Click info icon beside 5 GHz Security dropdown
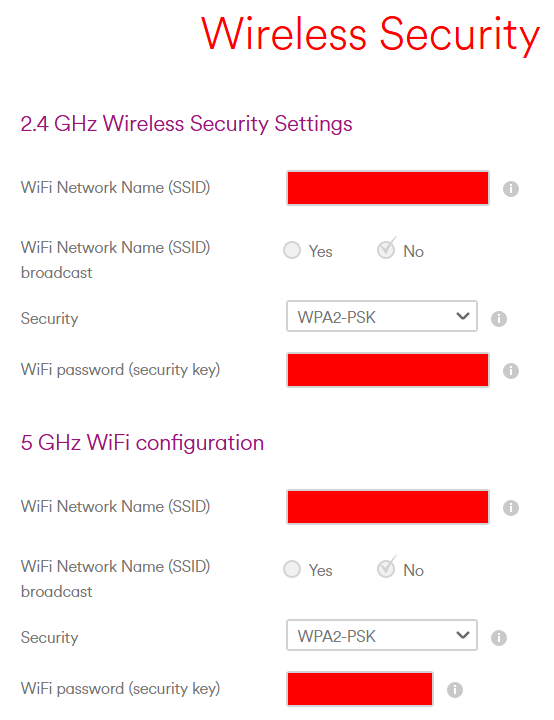554x720 pixels. [498, 638]
